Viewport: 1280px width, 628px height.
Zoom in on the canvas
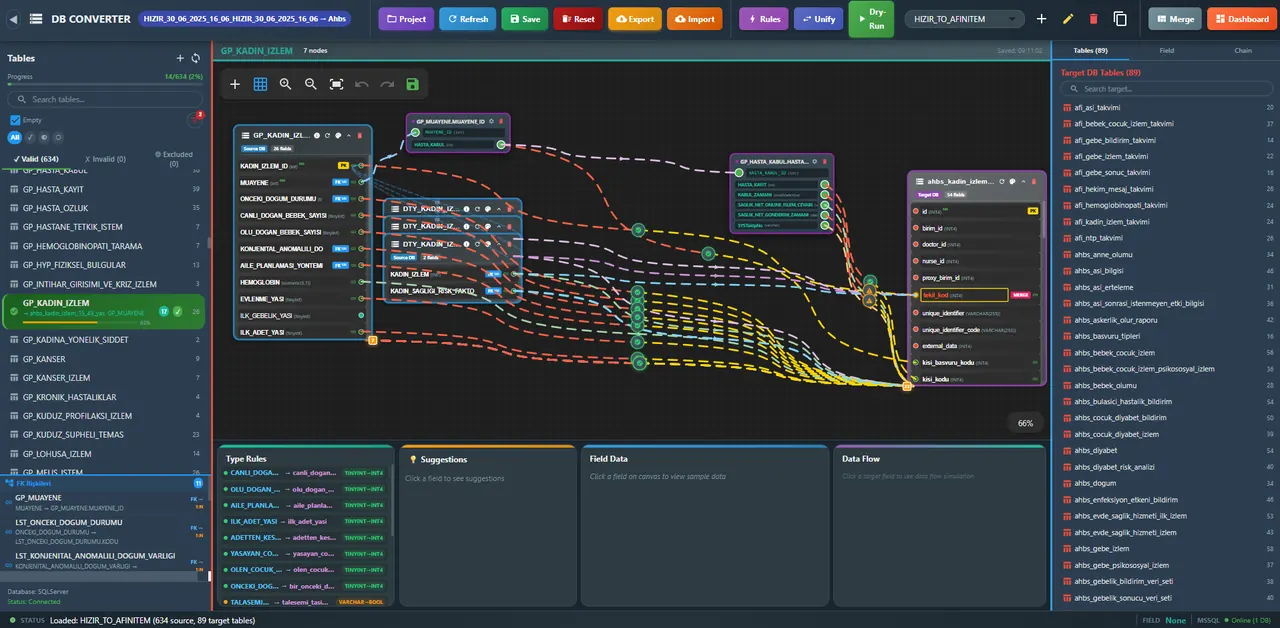[286, 85]
